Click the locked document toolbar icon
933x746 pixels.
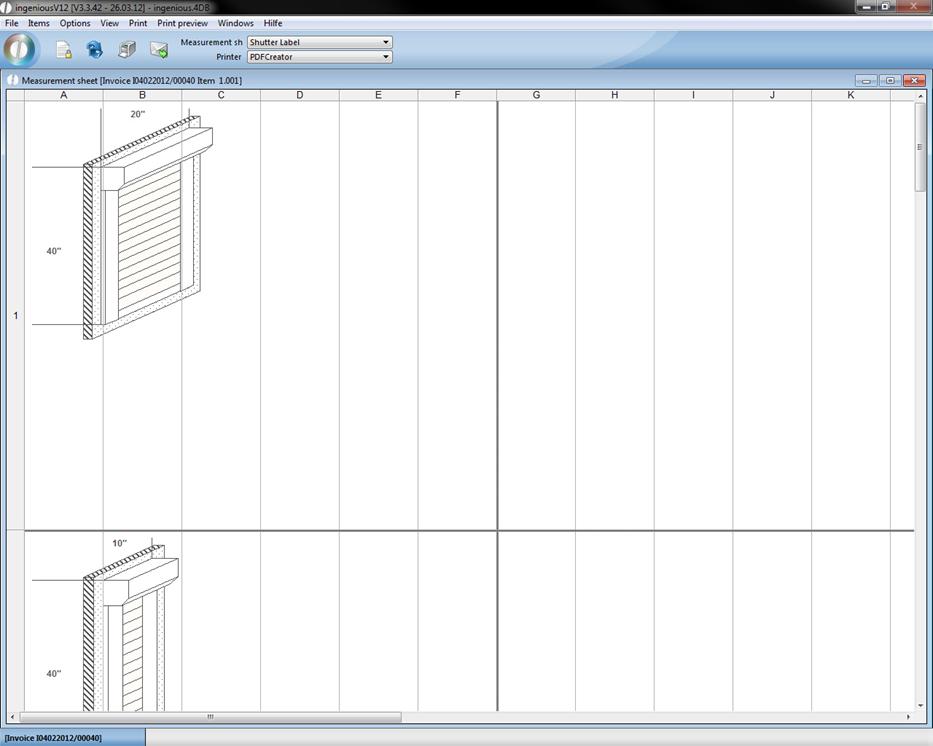[63, 50]
